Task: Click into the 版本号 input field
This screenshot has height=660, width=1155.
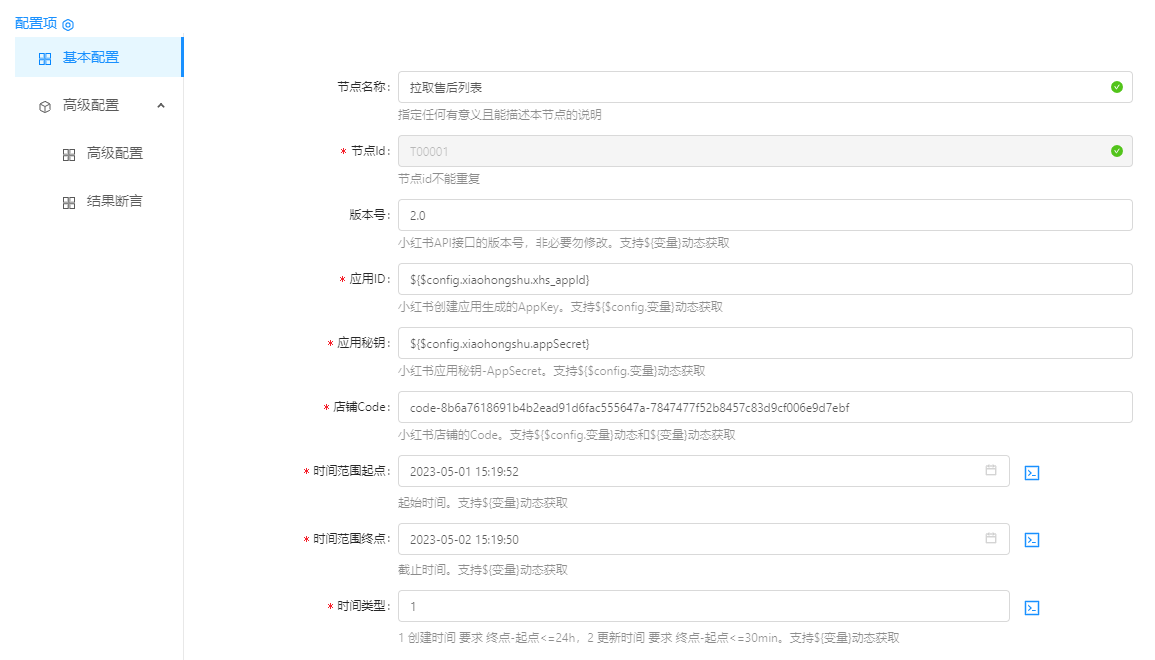Action: point(764,215)
